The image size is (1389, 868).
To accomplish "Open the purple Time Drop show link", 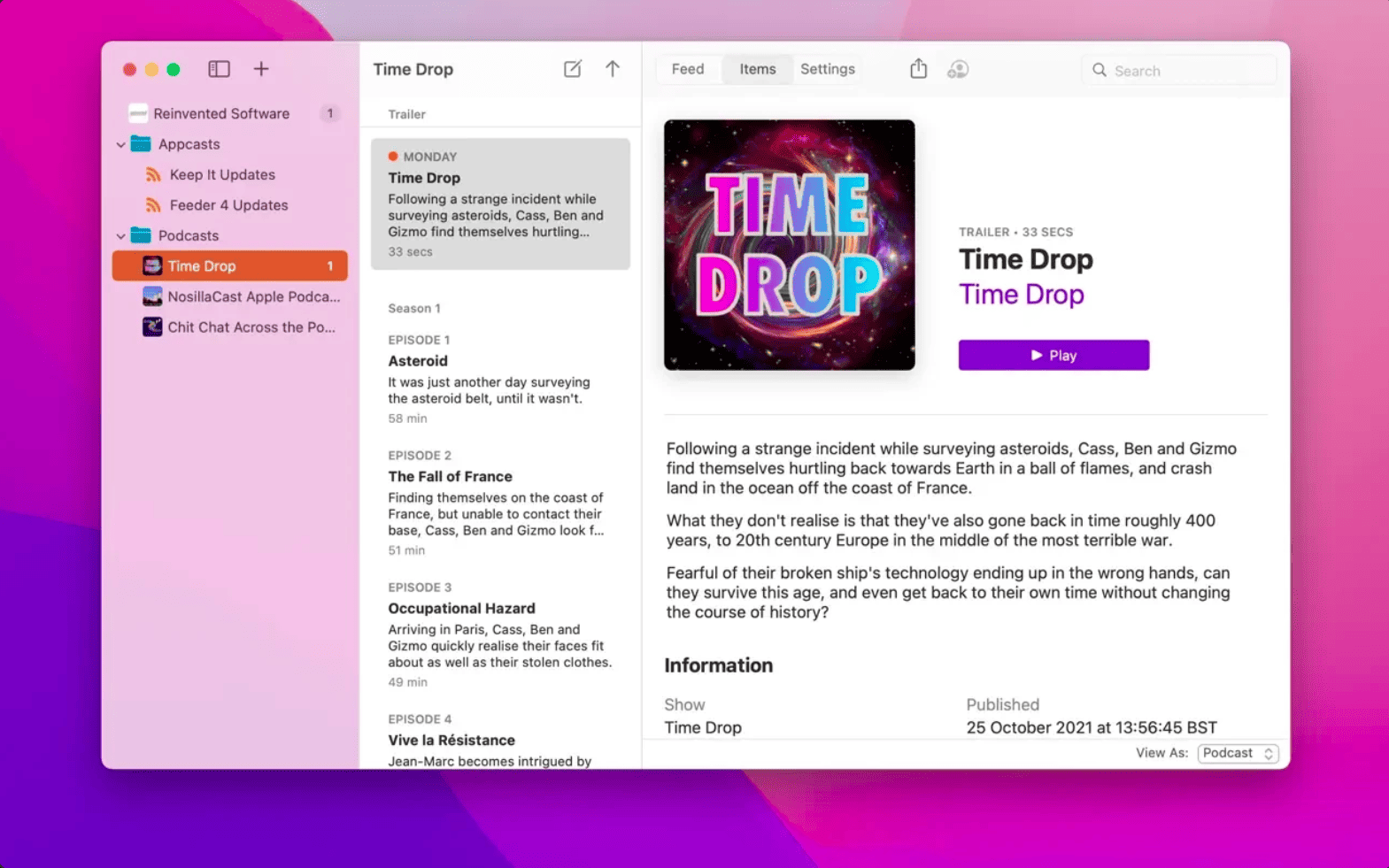I will (1022, 294).
